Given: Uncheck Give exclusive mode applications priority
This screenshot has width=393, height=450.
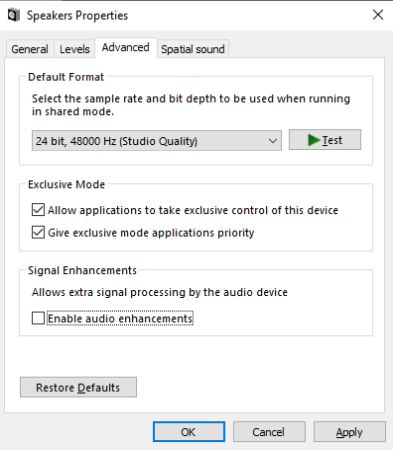Looking at the screenshot, I should click(x=38, y=232).
